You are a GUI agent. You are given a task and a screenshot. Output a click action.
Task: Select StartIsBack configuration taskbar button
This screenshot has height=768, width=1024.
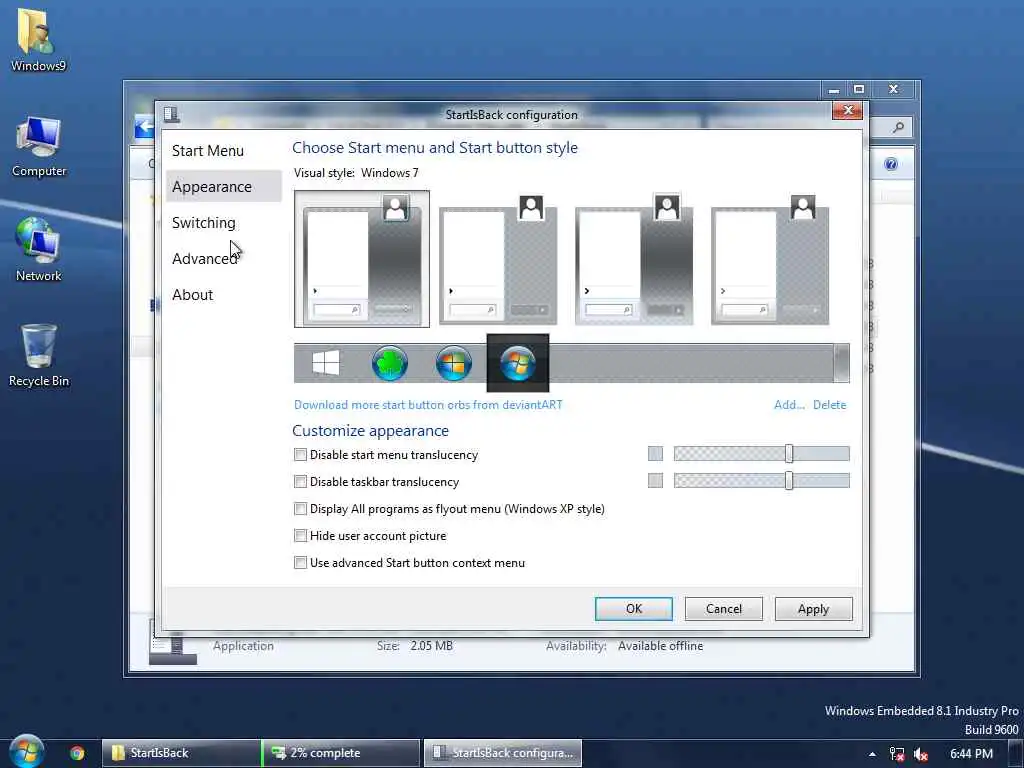pos(503,753)
